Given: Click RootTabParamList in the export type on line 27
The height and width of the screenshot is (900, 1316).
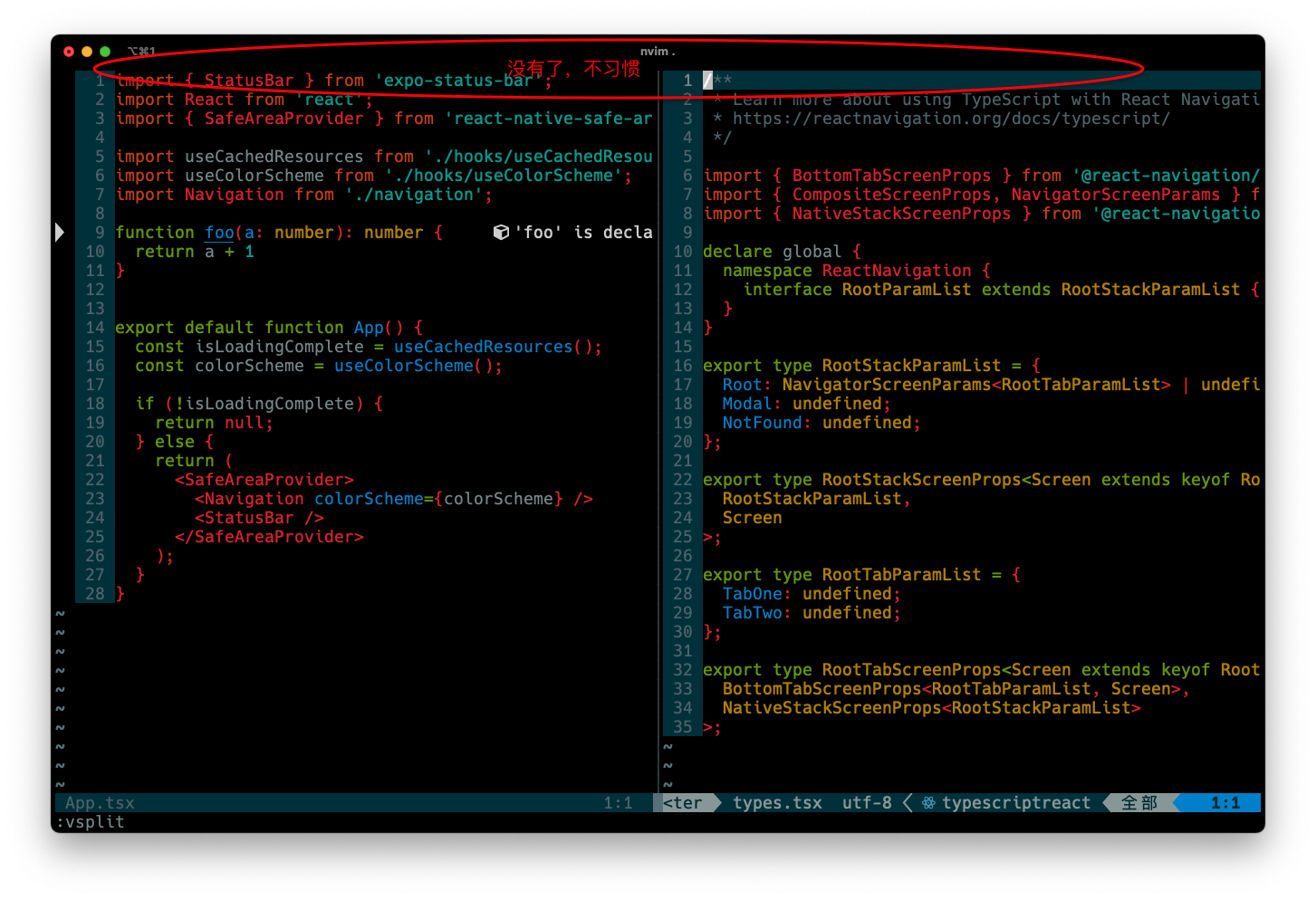Looking at the screenshot, I should pos(902,575).
